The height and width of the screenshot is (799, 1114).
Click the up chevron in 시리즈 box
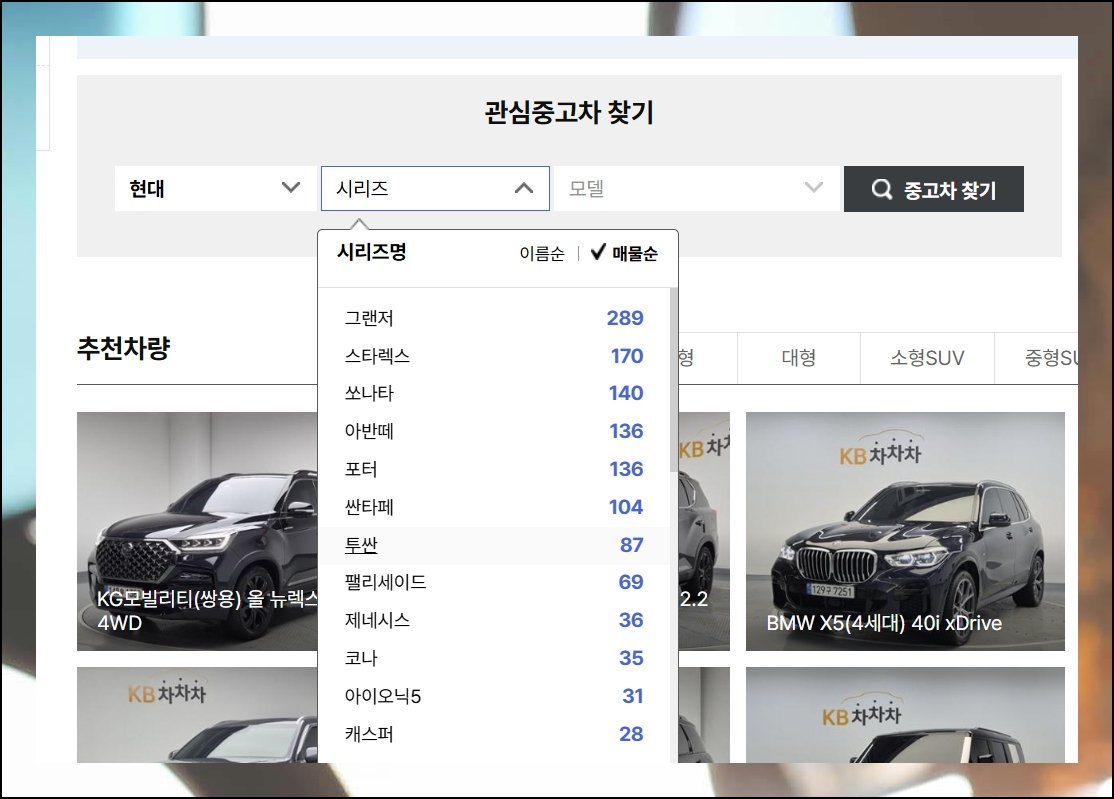click(524, 188)
